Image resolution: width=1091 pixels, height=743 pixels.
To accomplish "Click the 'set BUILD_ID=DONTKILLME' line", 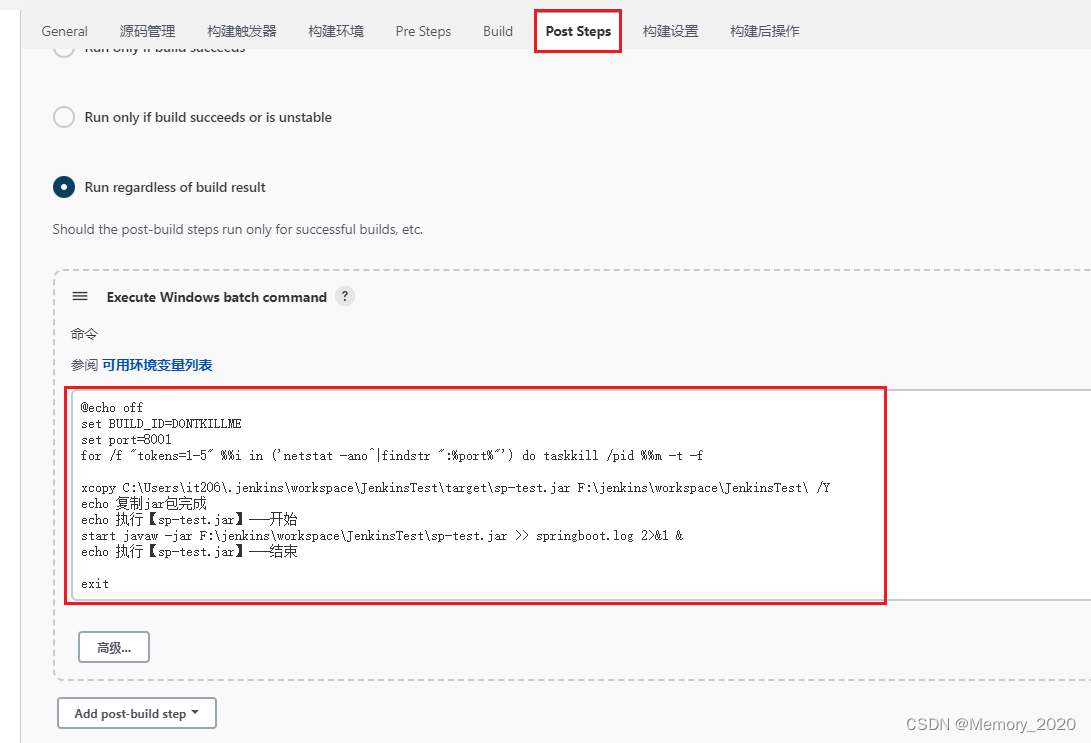I will tap(161, 424).
